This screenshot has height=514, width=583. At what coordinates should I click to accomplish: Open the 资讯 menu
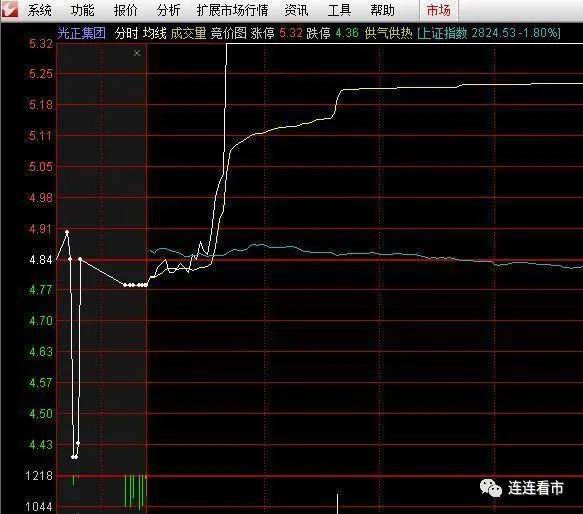click(296, 10)
